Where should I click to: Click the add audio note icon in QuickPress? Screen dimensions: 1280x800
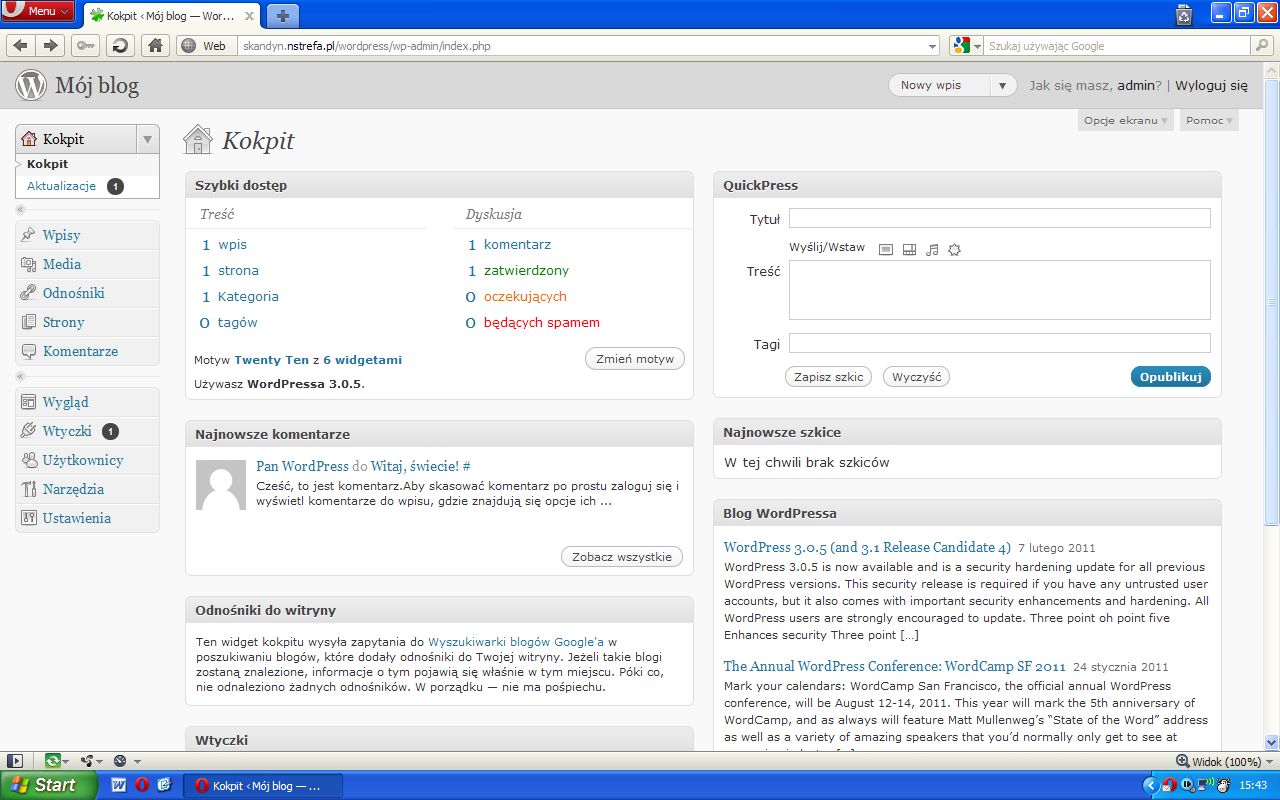[932, 250]
